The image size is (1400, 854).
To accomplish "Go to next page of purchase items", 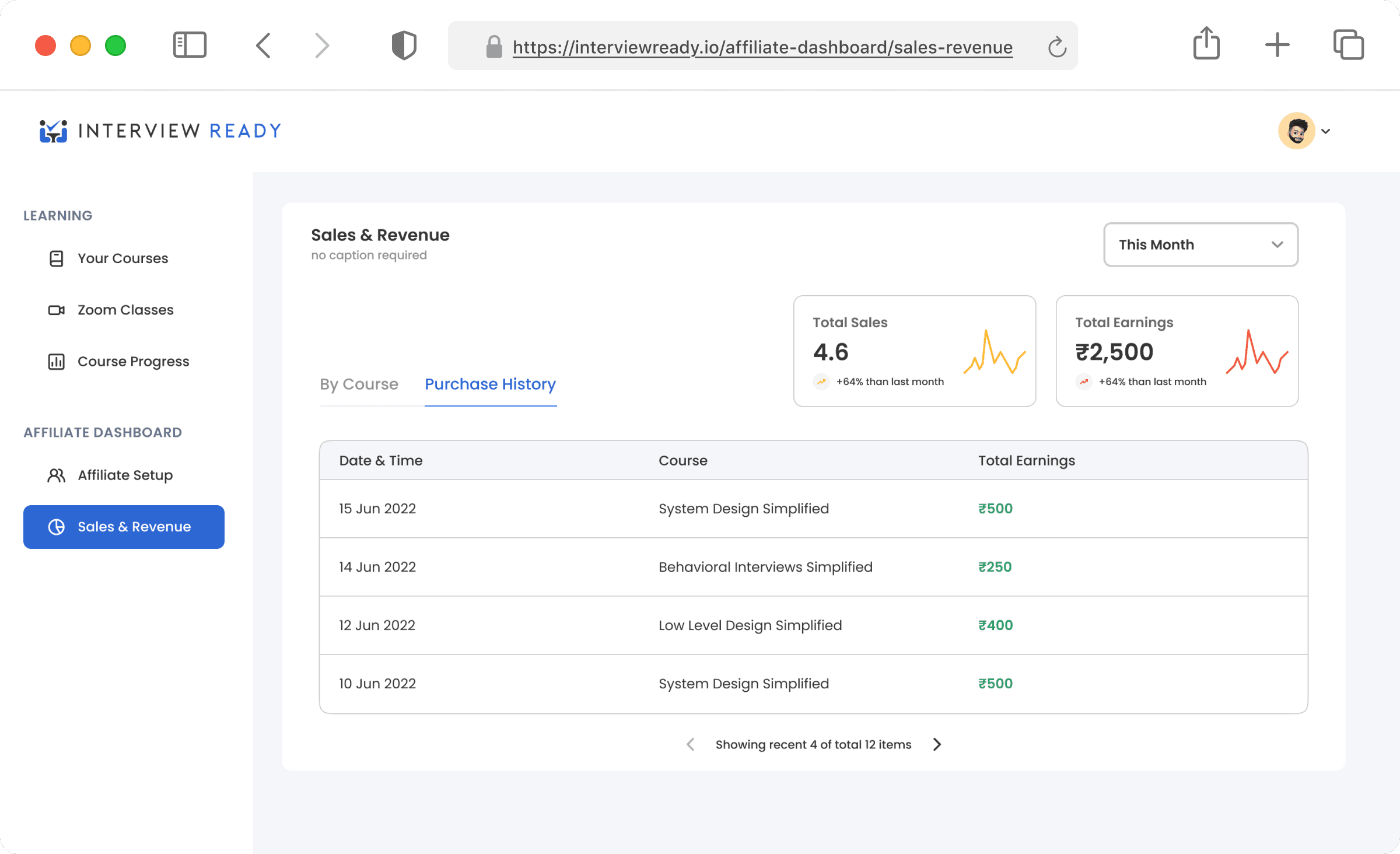I will tap(937, 744).
